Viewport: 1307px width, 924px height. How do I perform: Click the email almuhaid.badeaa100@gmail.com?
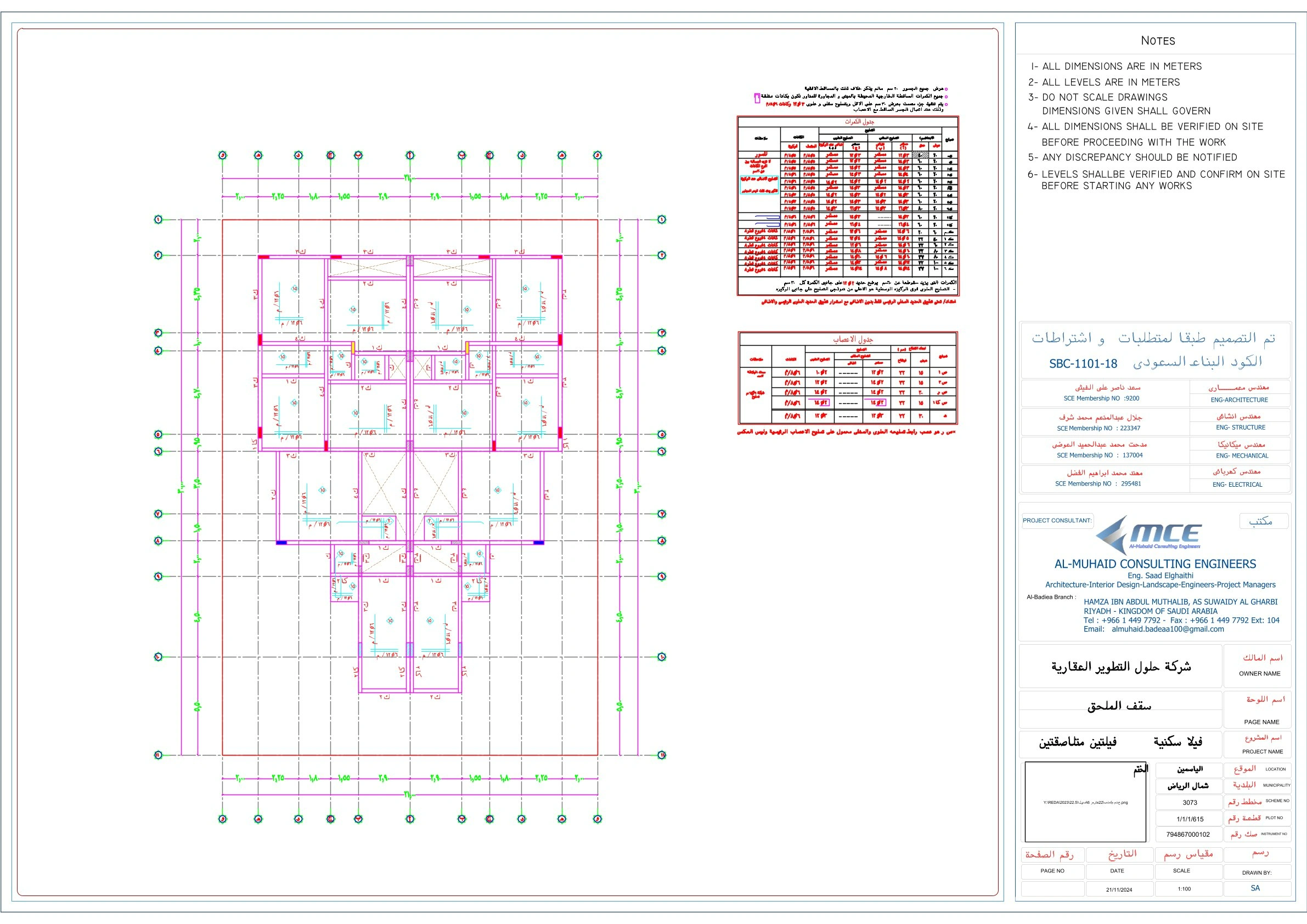pyautogui.click(x=1167, y=629)
